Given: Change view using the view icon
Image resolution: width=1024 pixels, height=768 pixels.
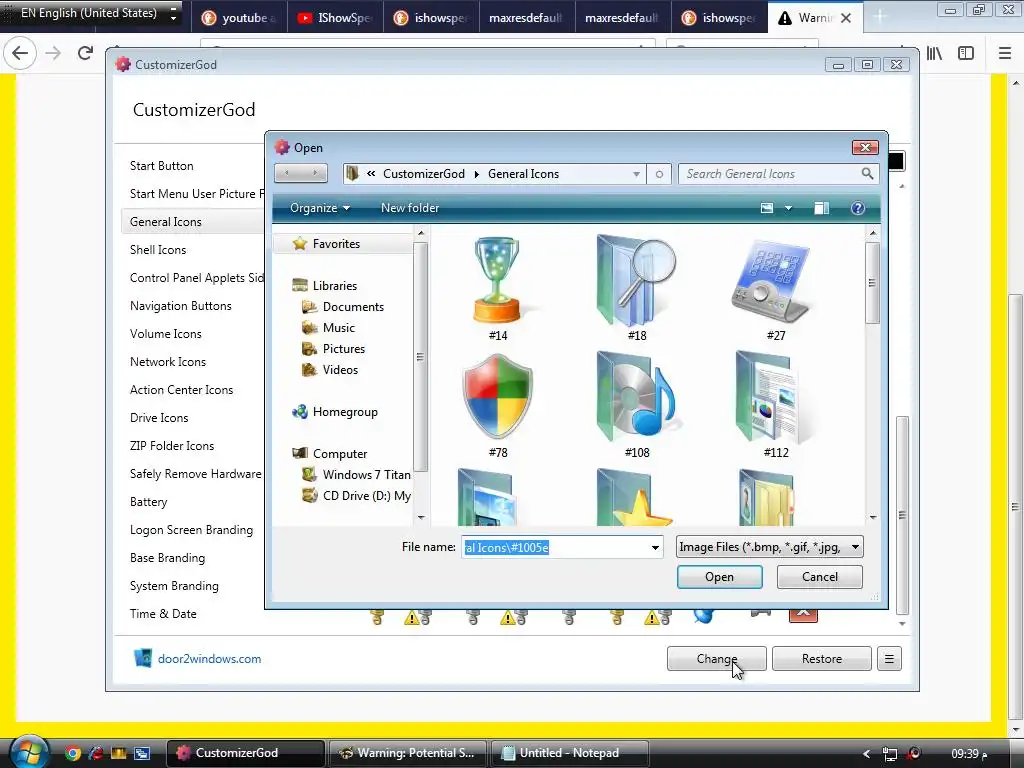Looking at the screenshot, I should [x=767, y=208].
